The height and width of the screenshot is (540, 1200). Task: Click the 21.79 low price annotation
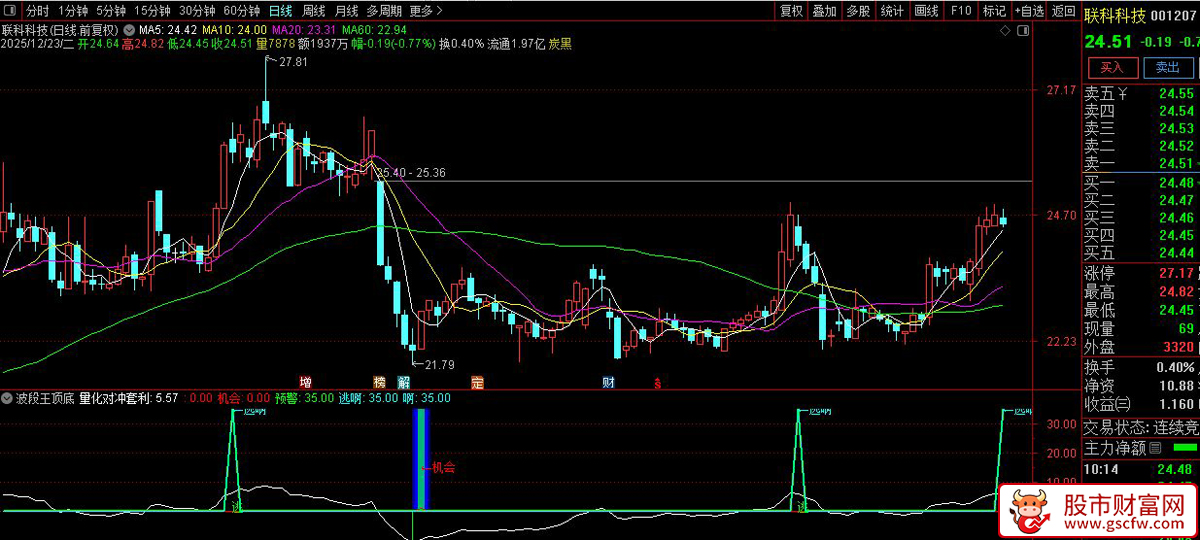(440, 364)
